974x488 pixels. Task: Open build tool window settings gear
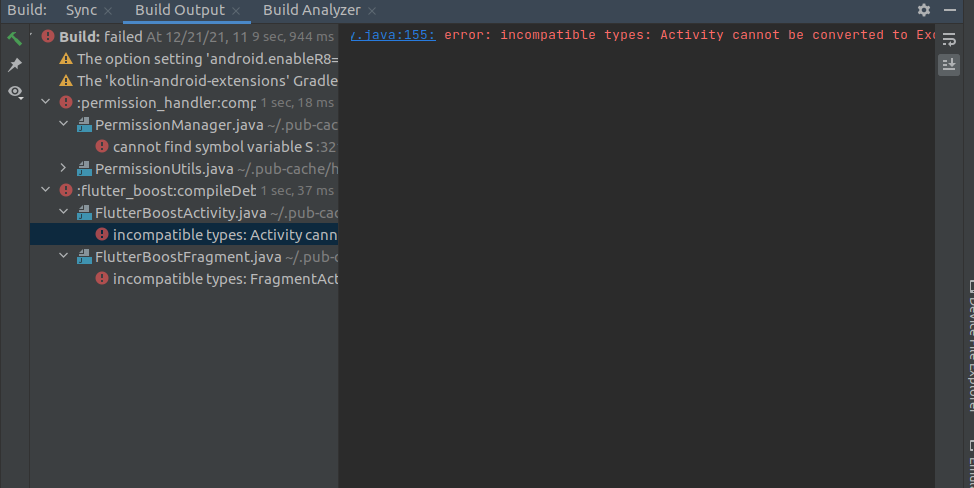tap(924, 10)
